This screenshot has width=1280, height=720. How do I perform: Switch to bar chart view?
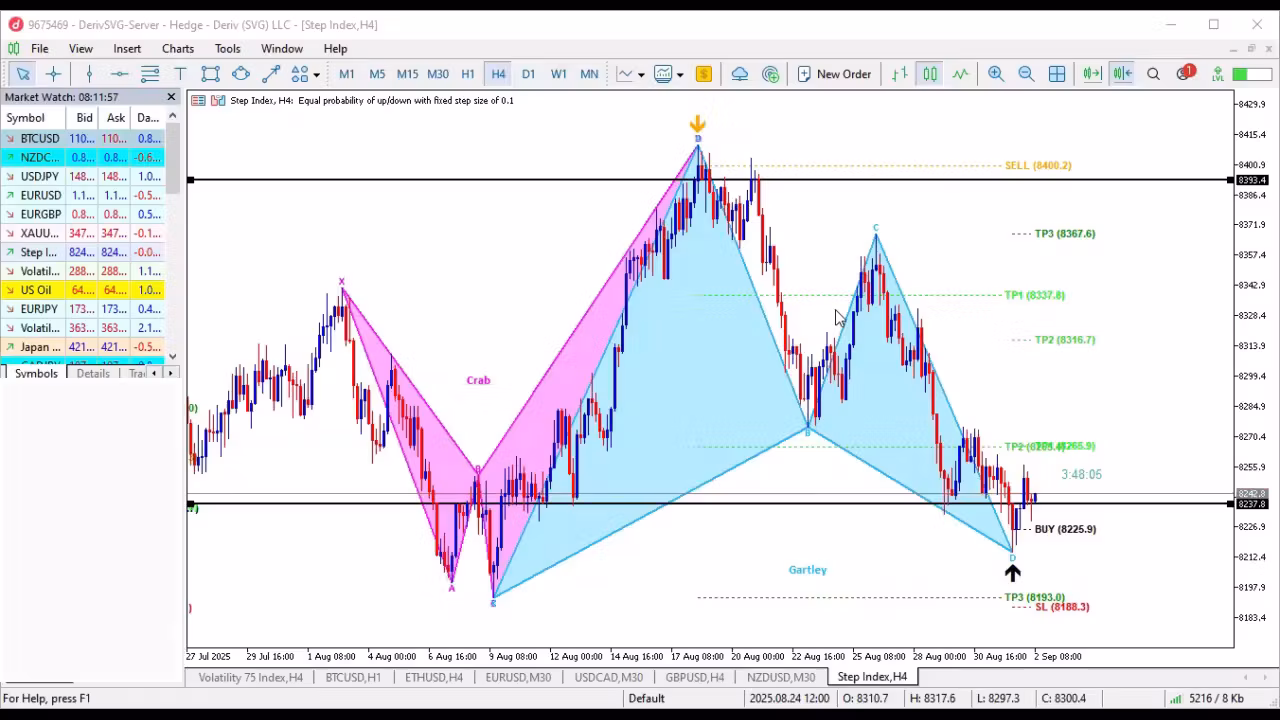pyautogui.click(x=900, y=74)
